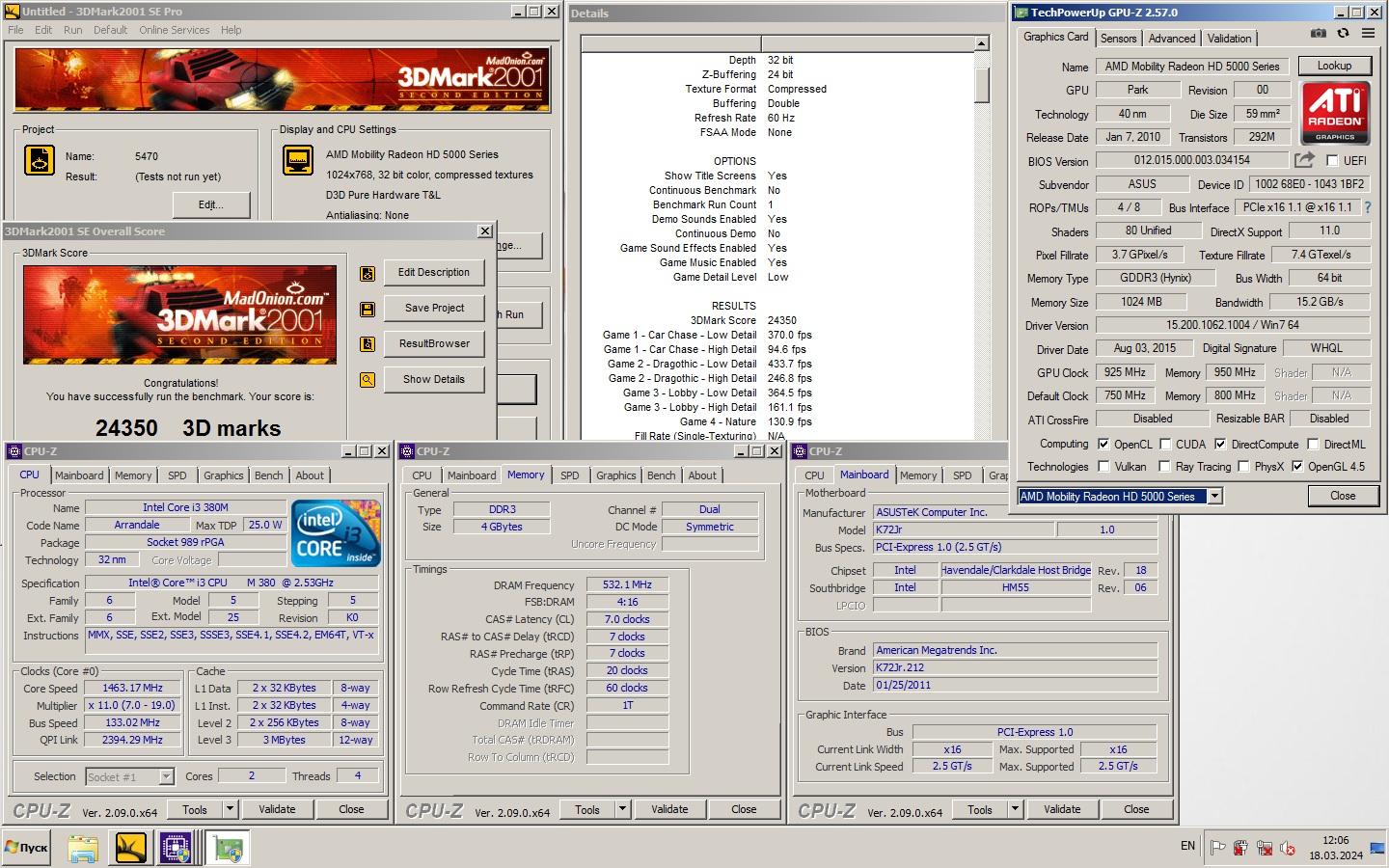The height and width of the screenshot is (868, 1389).
Task: Toggle the CUDA checkbox
Action: 1165,445
